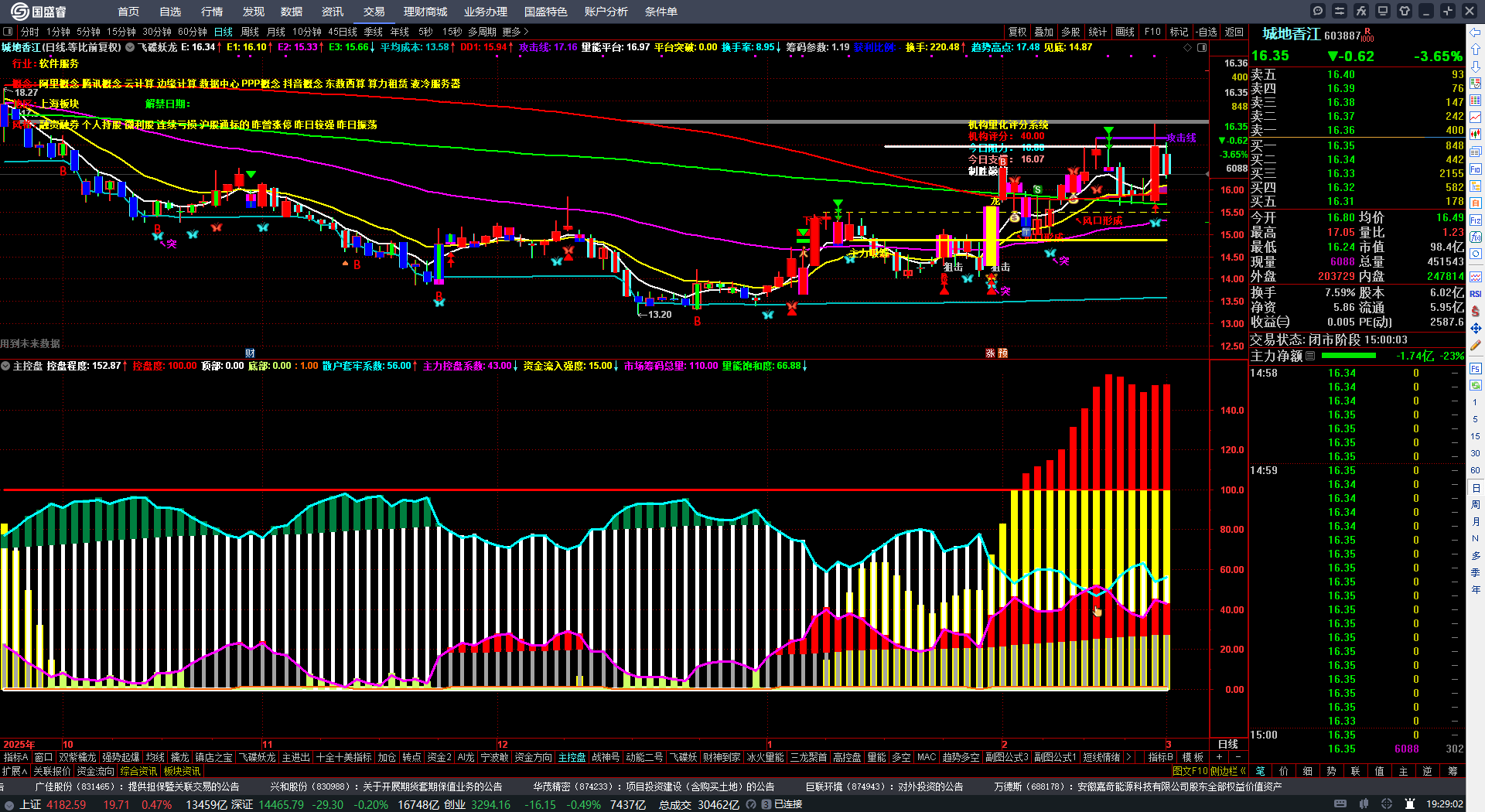Open the 账户分析 menu

pos(606,12)
